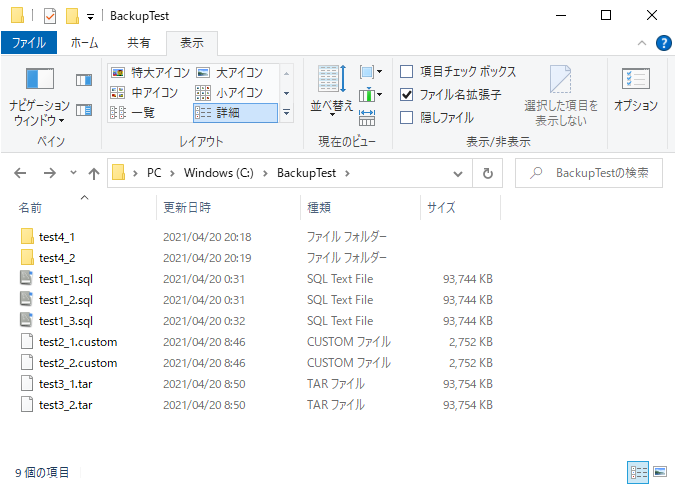Select 小アイコン layout

click(x=229, y=92)
